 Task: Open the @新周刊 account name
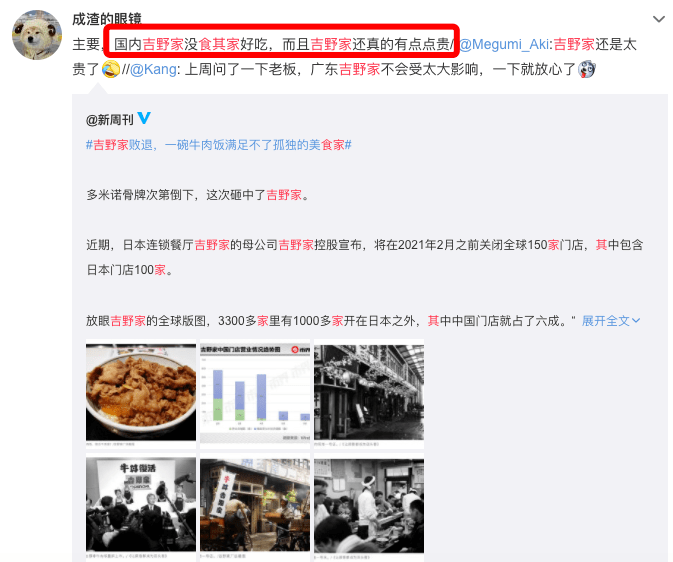click(x=110, y=120)
